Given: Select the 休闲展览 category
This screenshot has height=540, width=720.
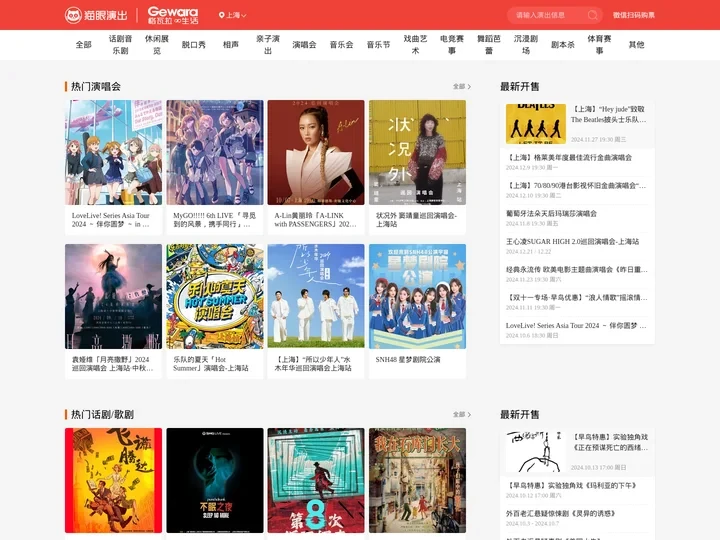Looking at the screenshot, I should click(x=157, y=45).
